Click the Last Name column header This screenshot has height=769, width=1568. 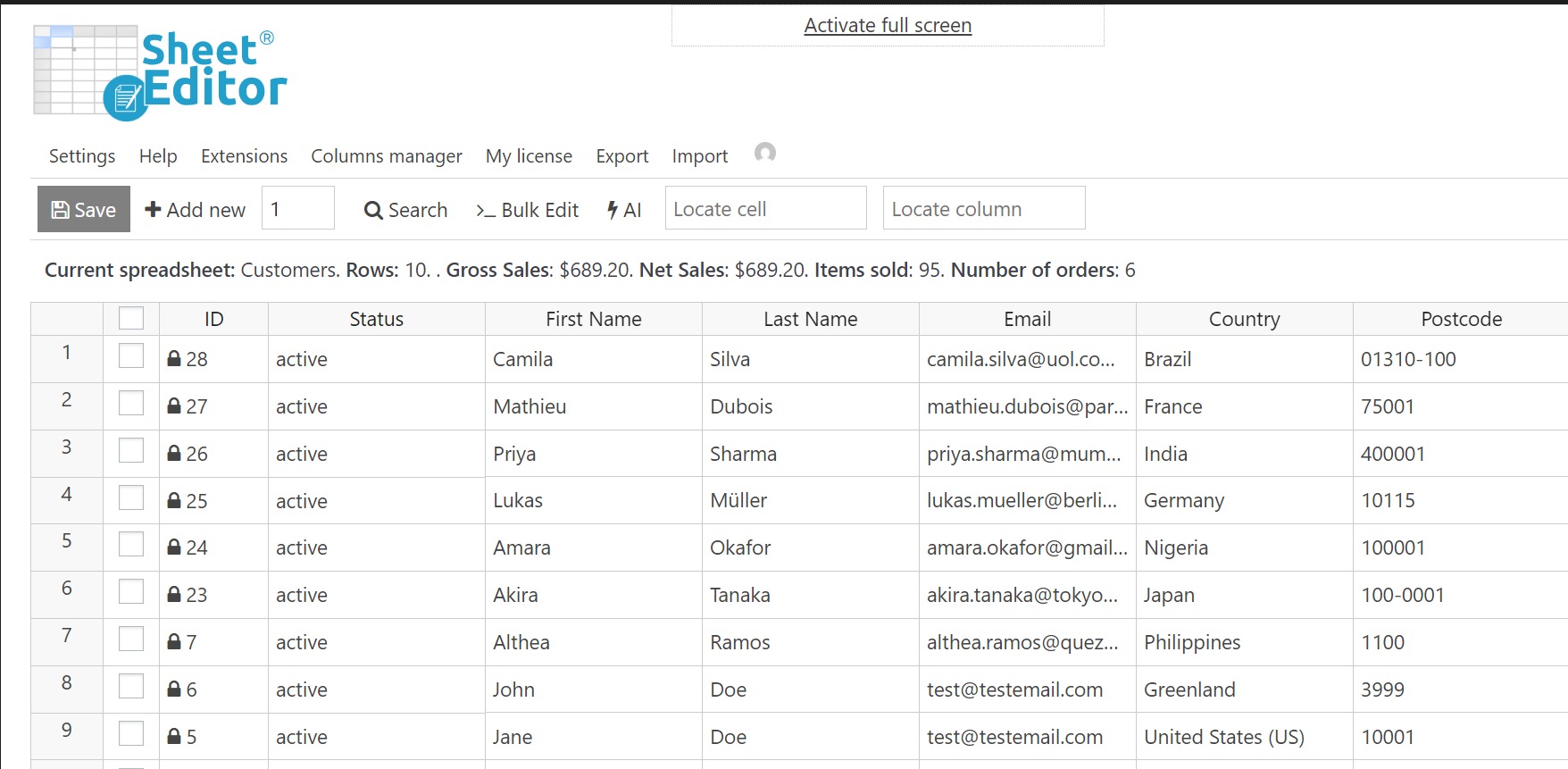(x=811, y=319)
